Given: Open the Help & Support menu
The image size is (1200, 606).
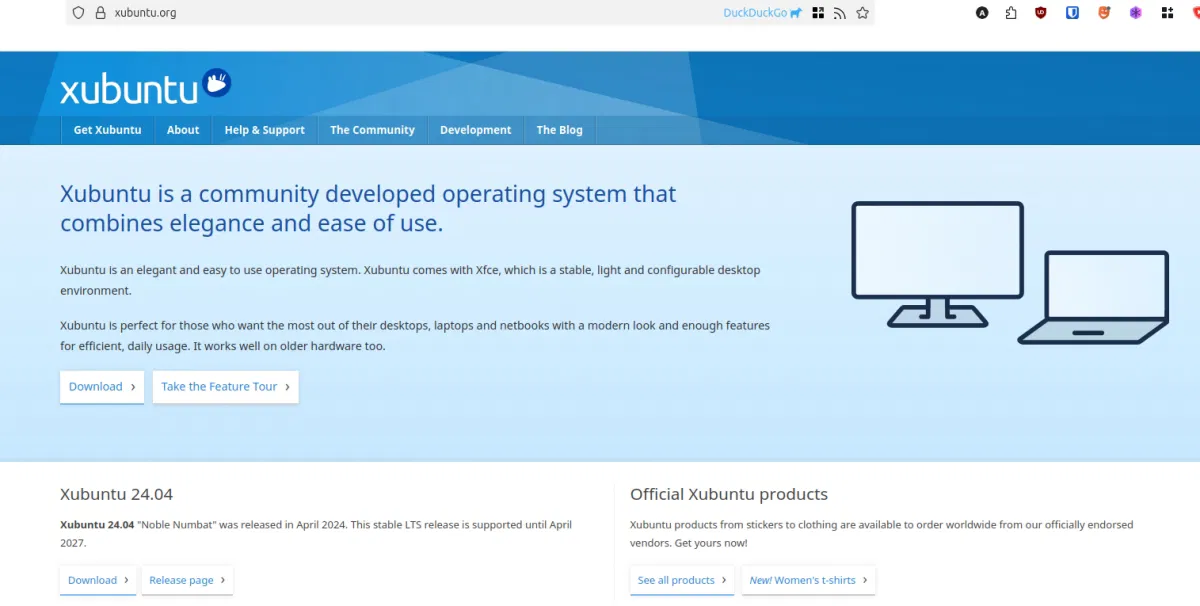Looking at the screenshot, I should click(264, 130).
